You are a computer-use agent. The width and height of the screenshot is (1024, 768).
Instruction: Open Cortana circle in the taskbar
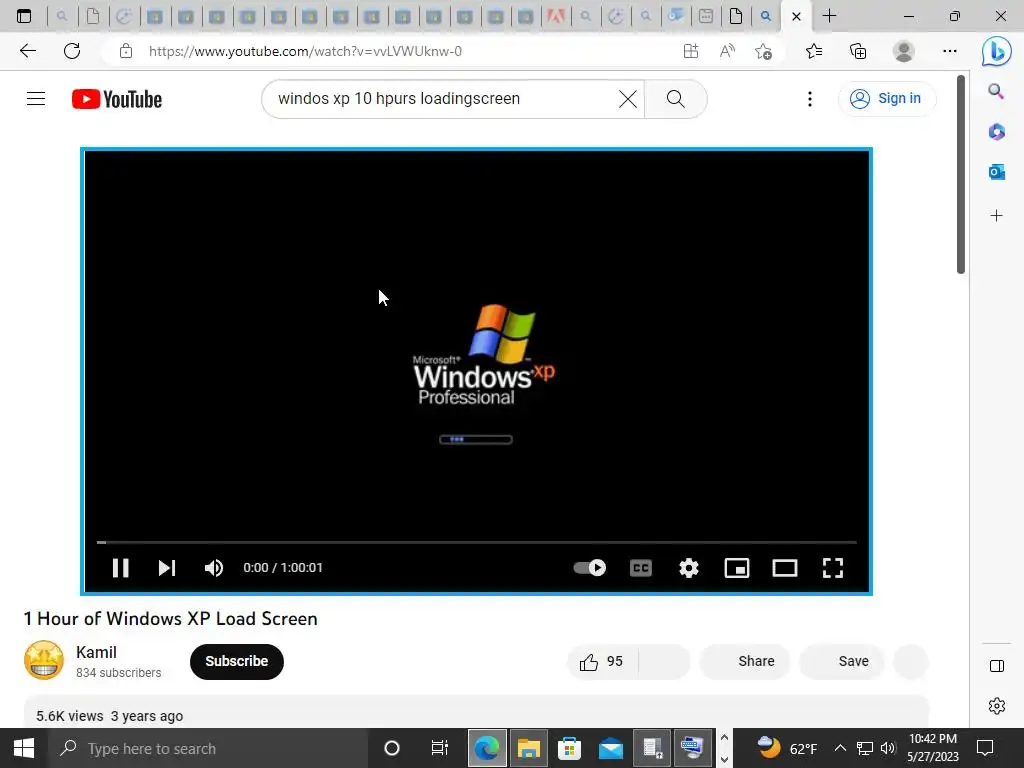click(x=392, y=748)
